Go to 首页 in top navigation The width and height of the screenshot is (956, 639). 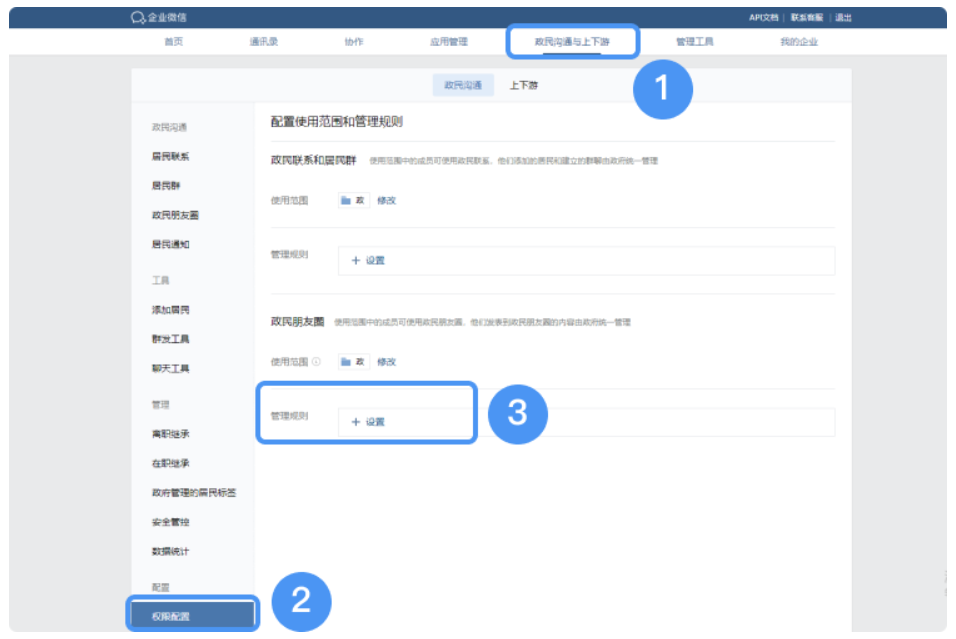[x=173, y=42]
